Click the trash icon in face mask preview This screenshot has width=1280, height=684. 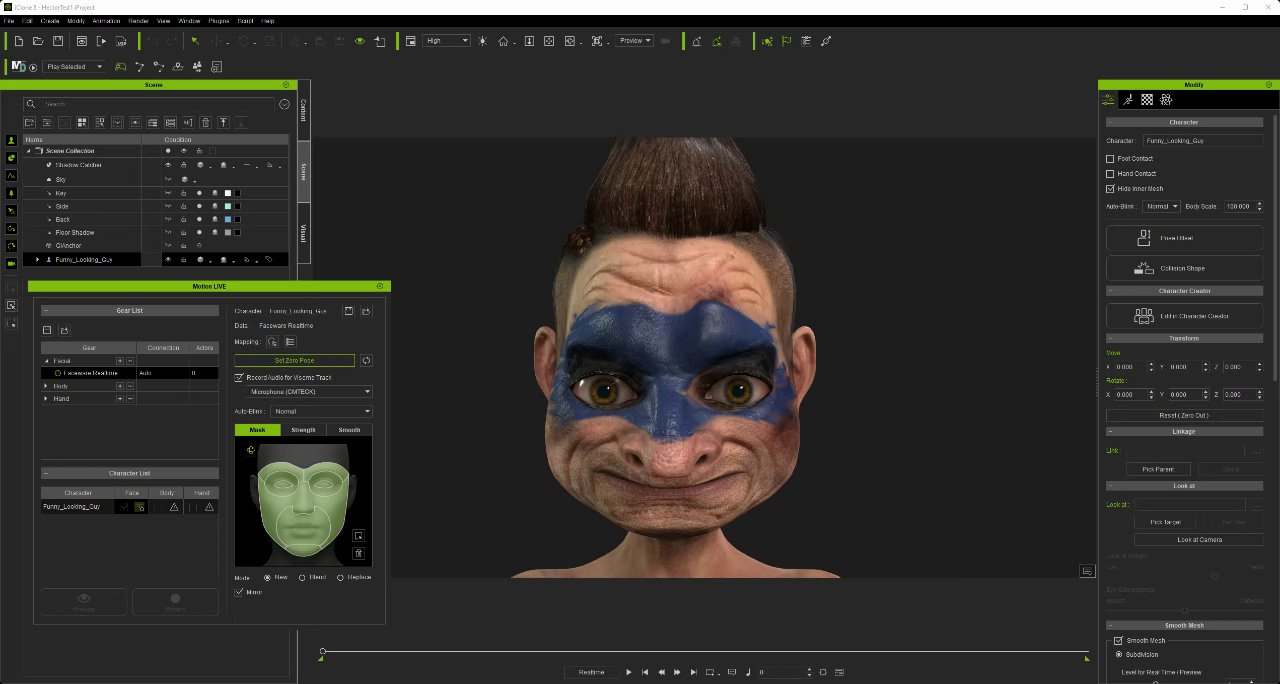click(x=359, y=553)
